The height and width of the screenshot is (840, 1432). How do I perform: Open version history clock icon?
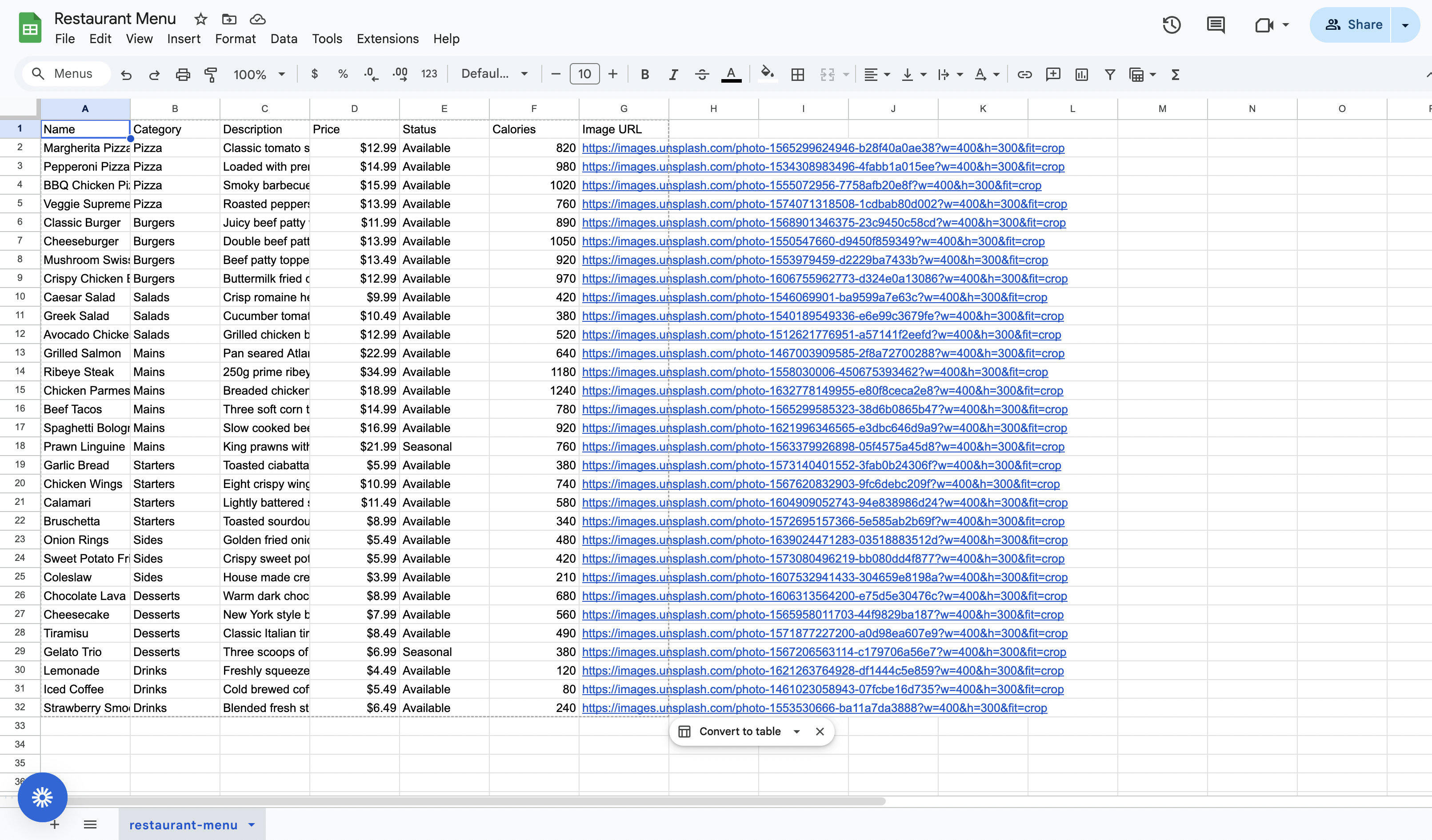point(1171,25)
